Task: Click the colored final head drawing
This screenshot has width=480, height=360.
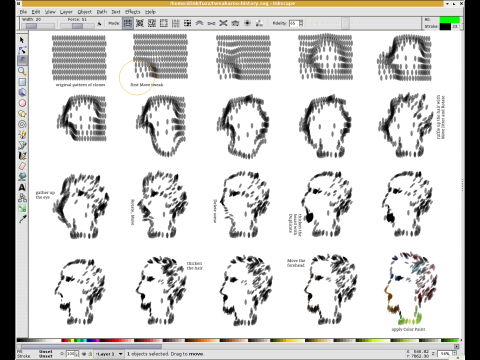Action: [x=411, y=289]
